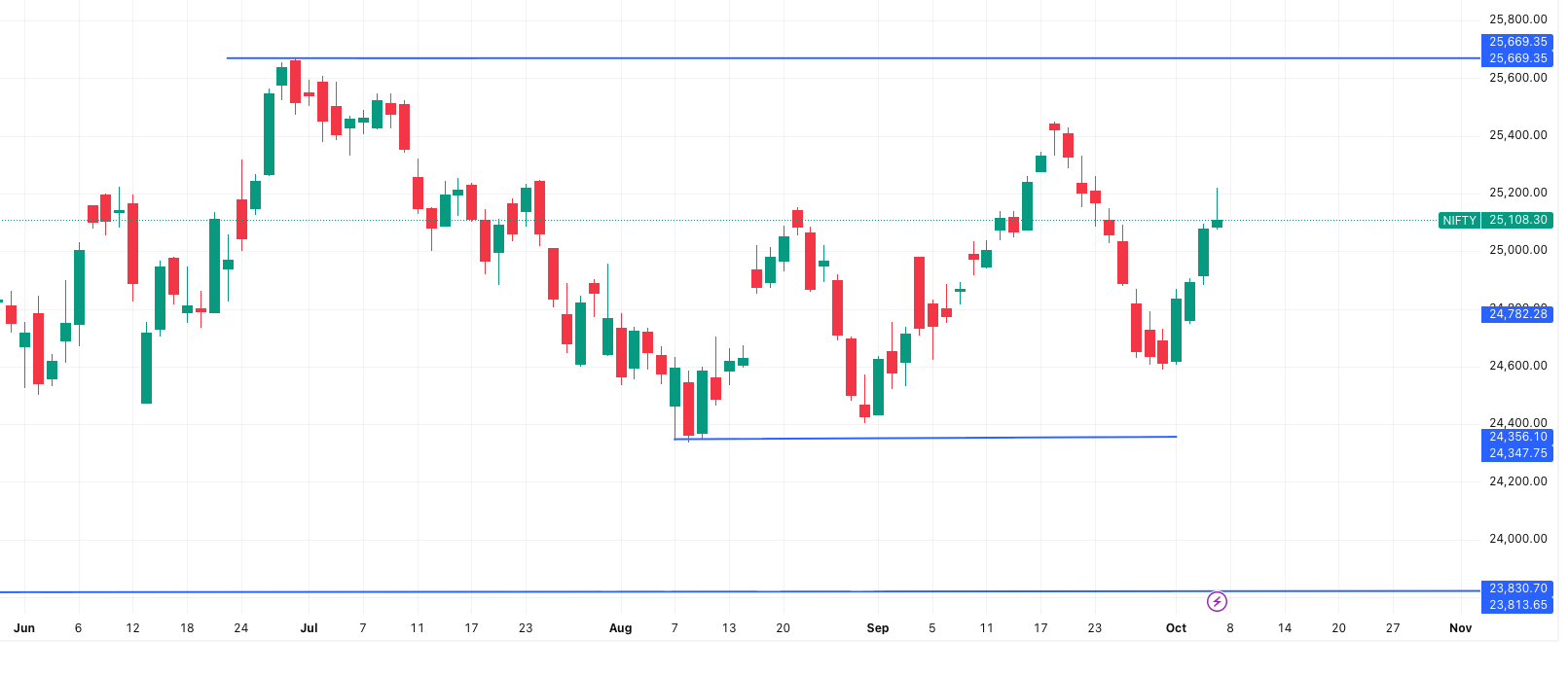The height and width of the screenshot is (675, 1568).
Task: Select the 24,782.28 price label
Action: [x=1517, y=314]
